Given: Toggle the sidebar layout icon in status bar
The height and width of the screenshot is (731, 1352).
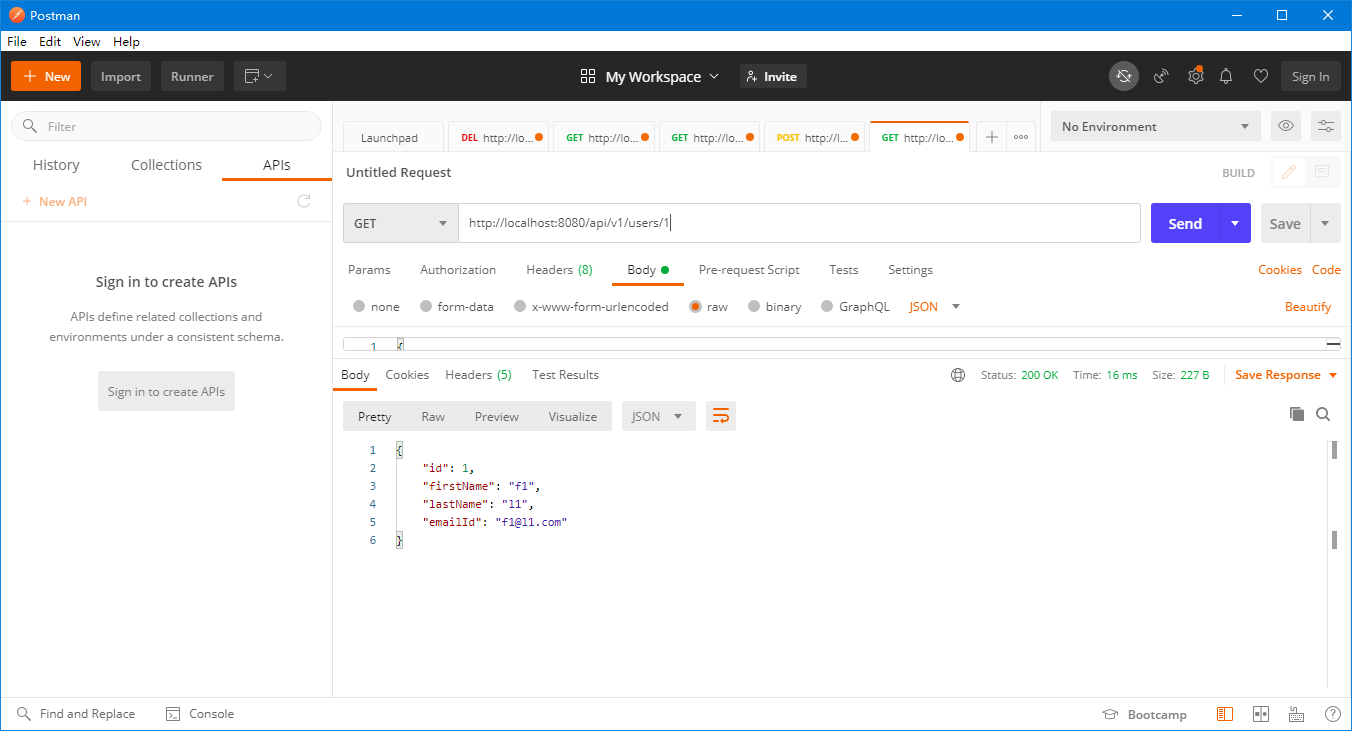Looking at the screenshot, I should [x=1225, y=714].
